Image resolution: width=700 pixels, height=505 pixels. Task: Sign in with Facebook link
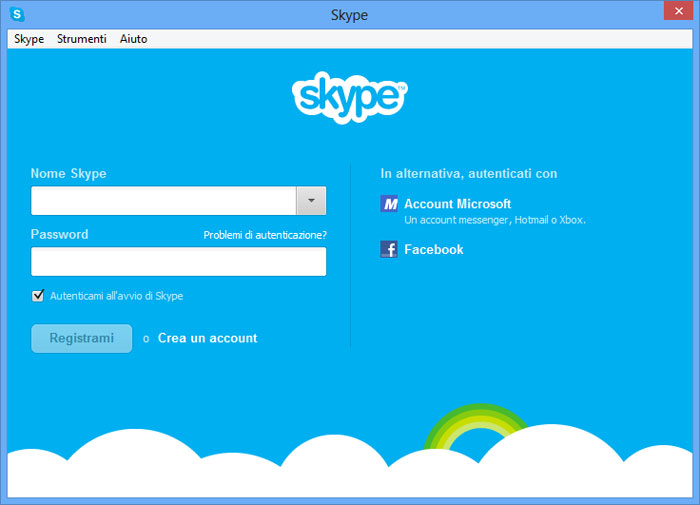click(433, 249)
